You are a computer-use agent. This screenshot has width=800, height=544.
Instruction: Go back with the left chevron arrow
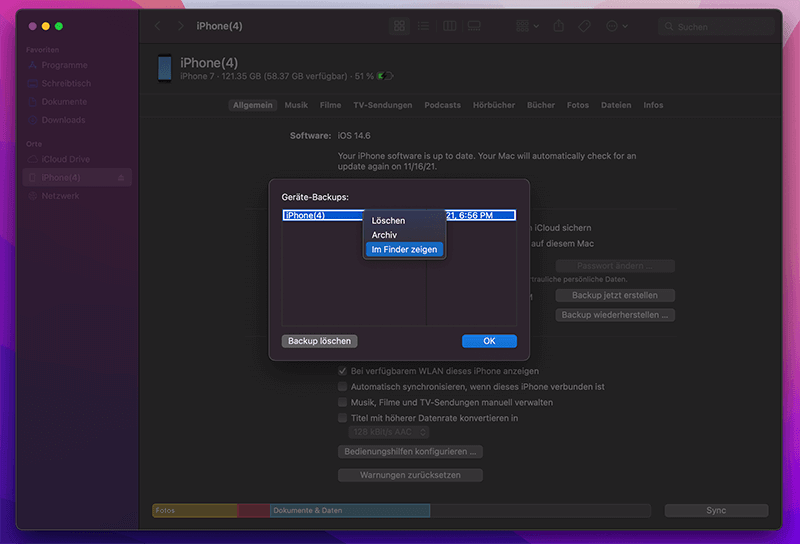point(158,26)
